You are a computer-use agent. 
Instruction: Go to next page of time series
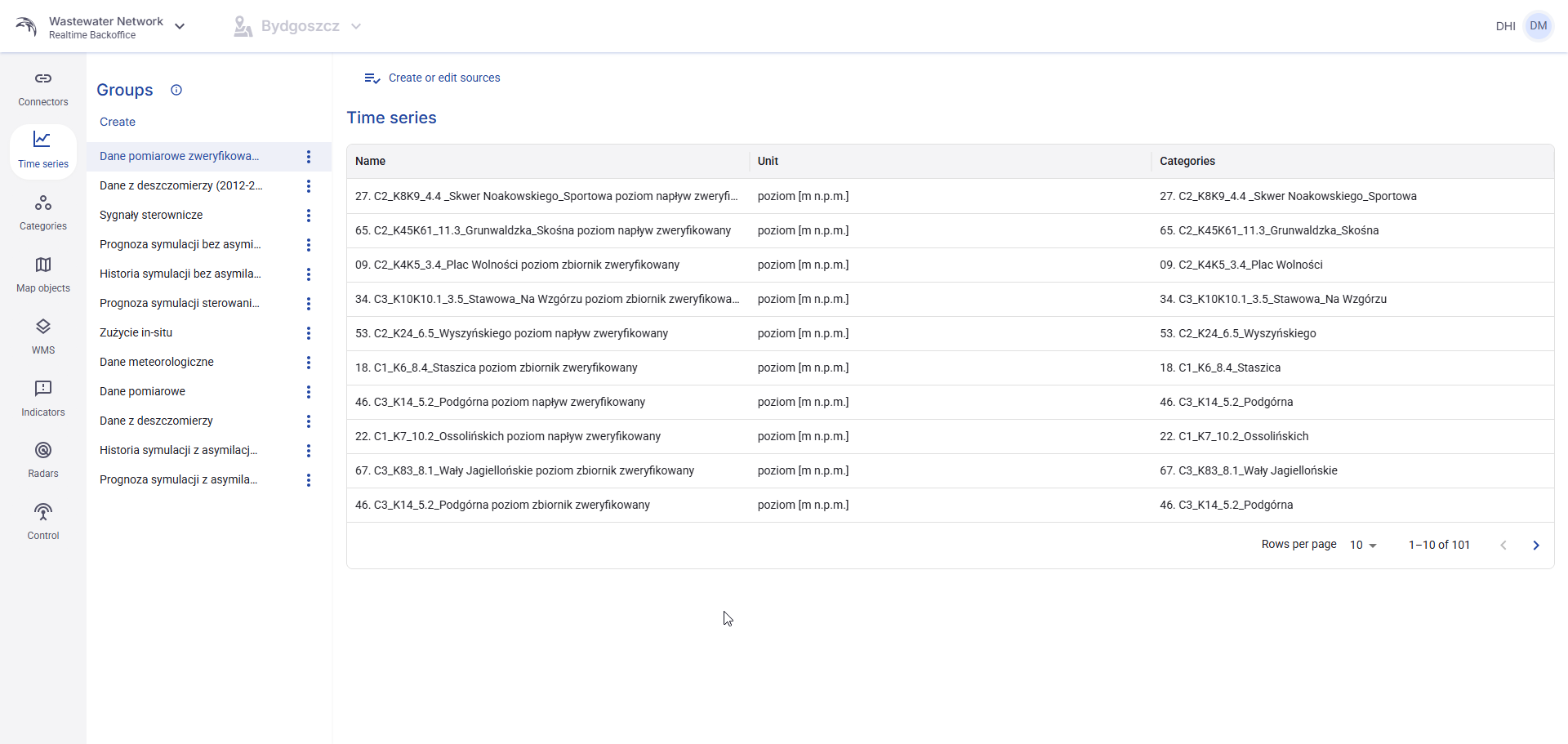tap(1536, 546)
